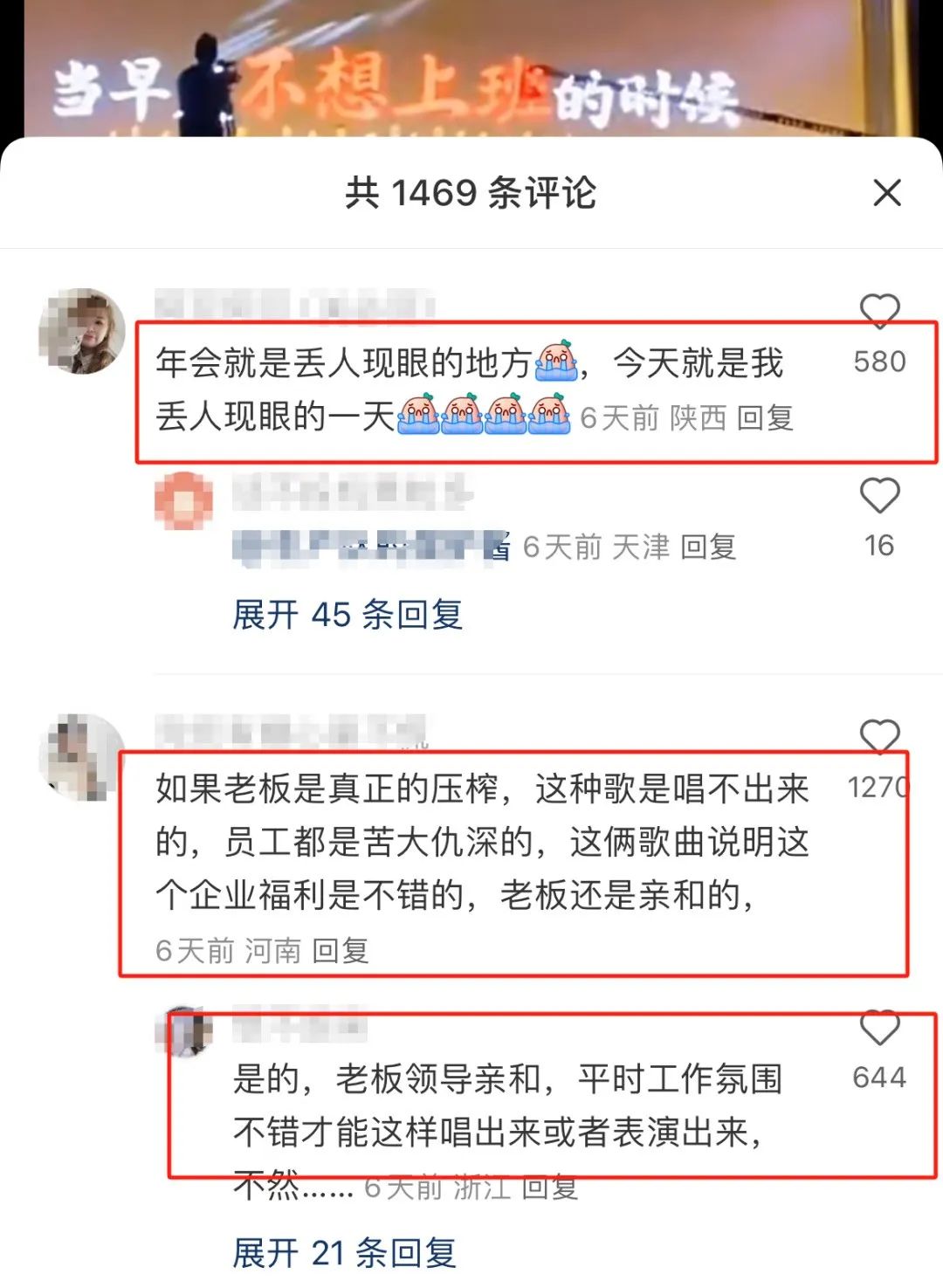Reply to the Zhejiang comment
Image resolution: width=943 pixels, height=1288 pixels.
pyautogui.click(x=550, y=1187)
